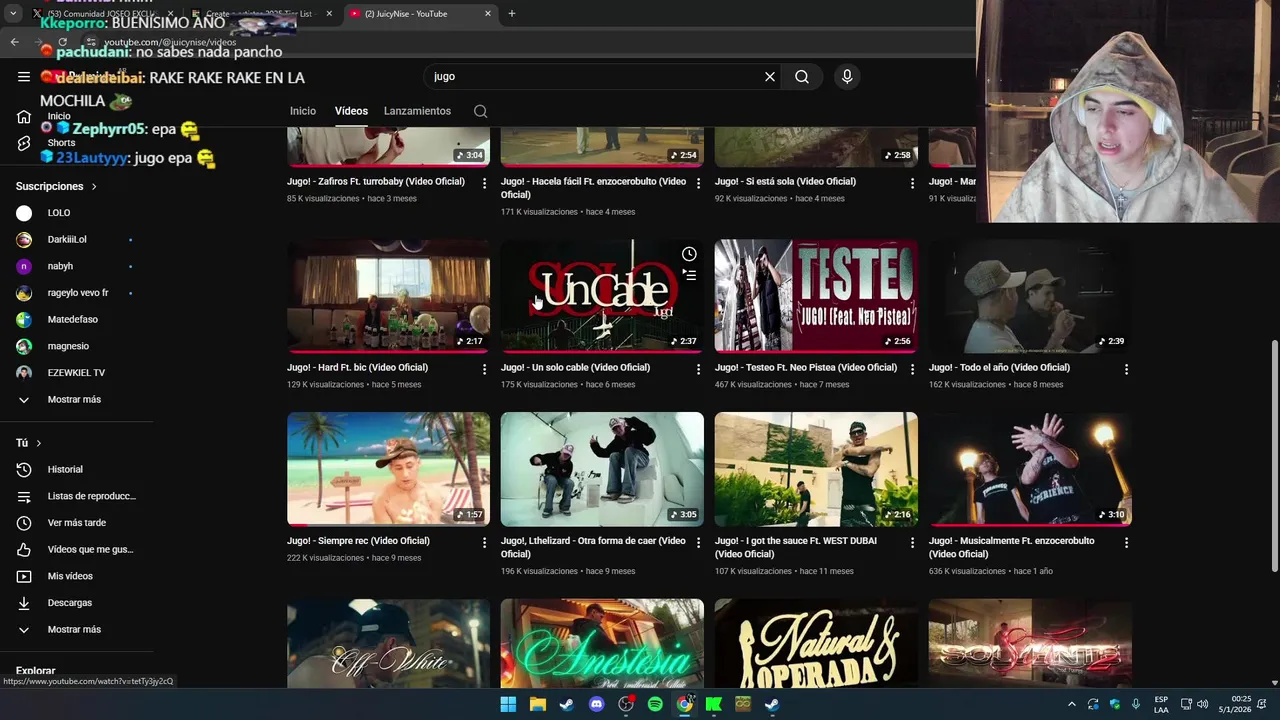Open the Testeo Ft. Neo Pistea thumbnail
Viewport: 1280px width, 720px height.
click(x=816, y=296)
